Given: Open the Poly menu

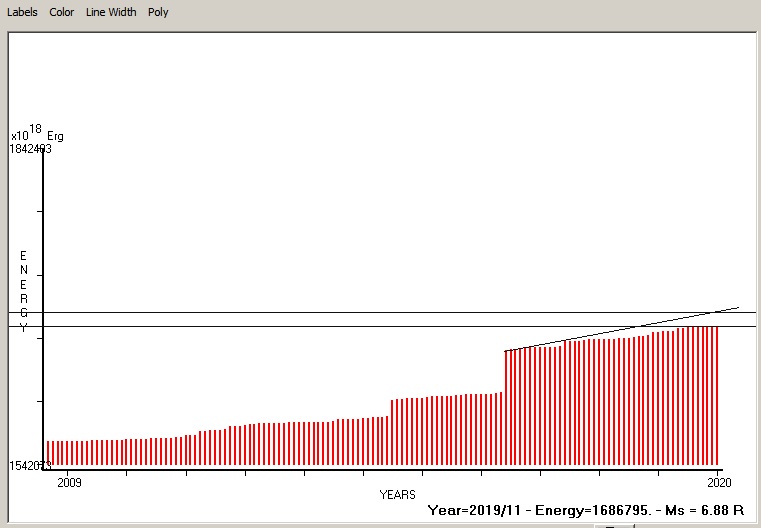Looking at the screenshot, I should 158,12.
